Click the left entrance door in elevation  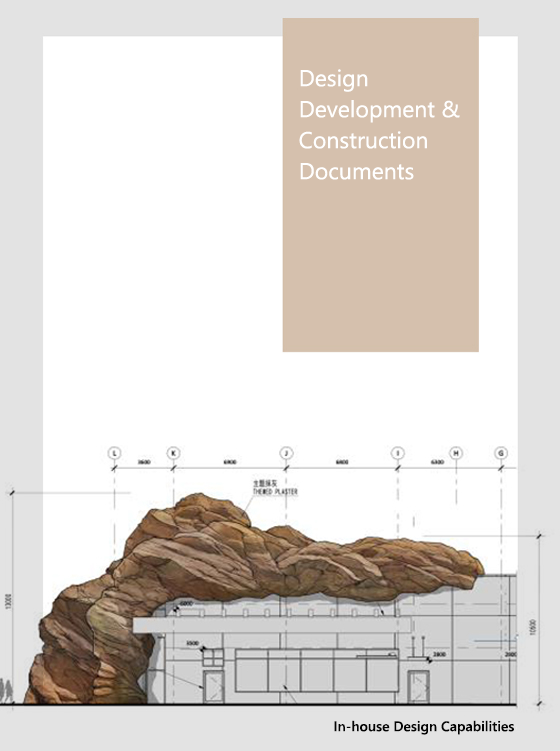click(x=213, y=686)
